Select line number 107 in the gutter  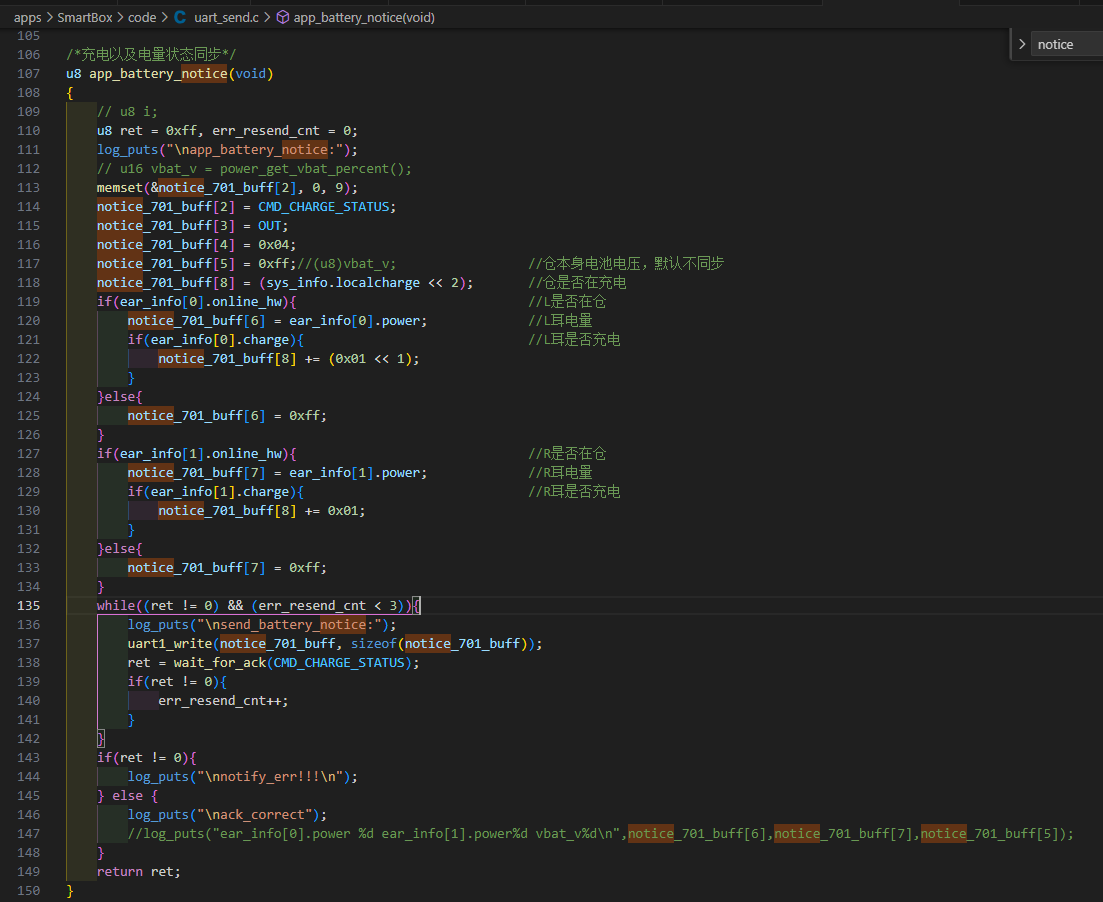29,73
